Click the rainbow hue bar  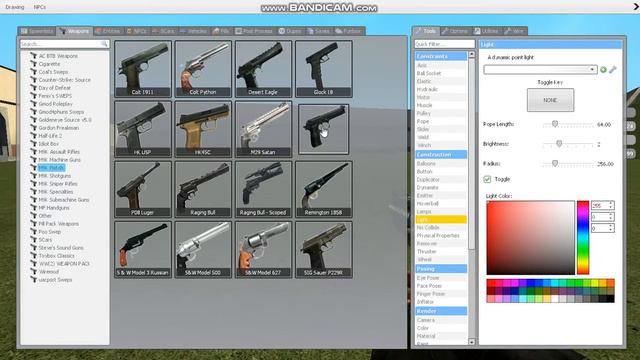[583, 238]
